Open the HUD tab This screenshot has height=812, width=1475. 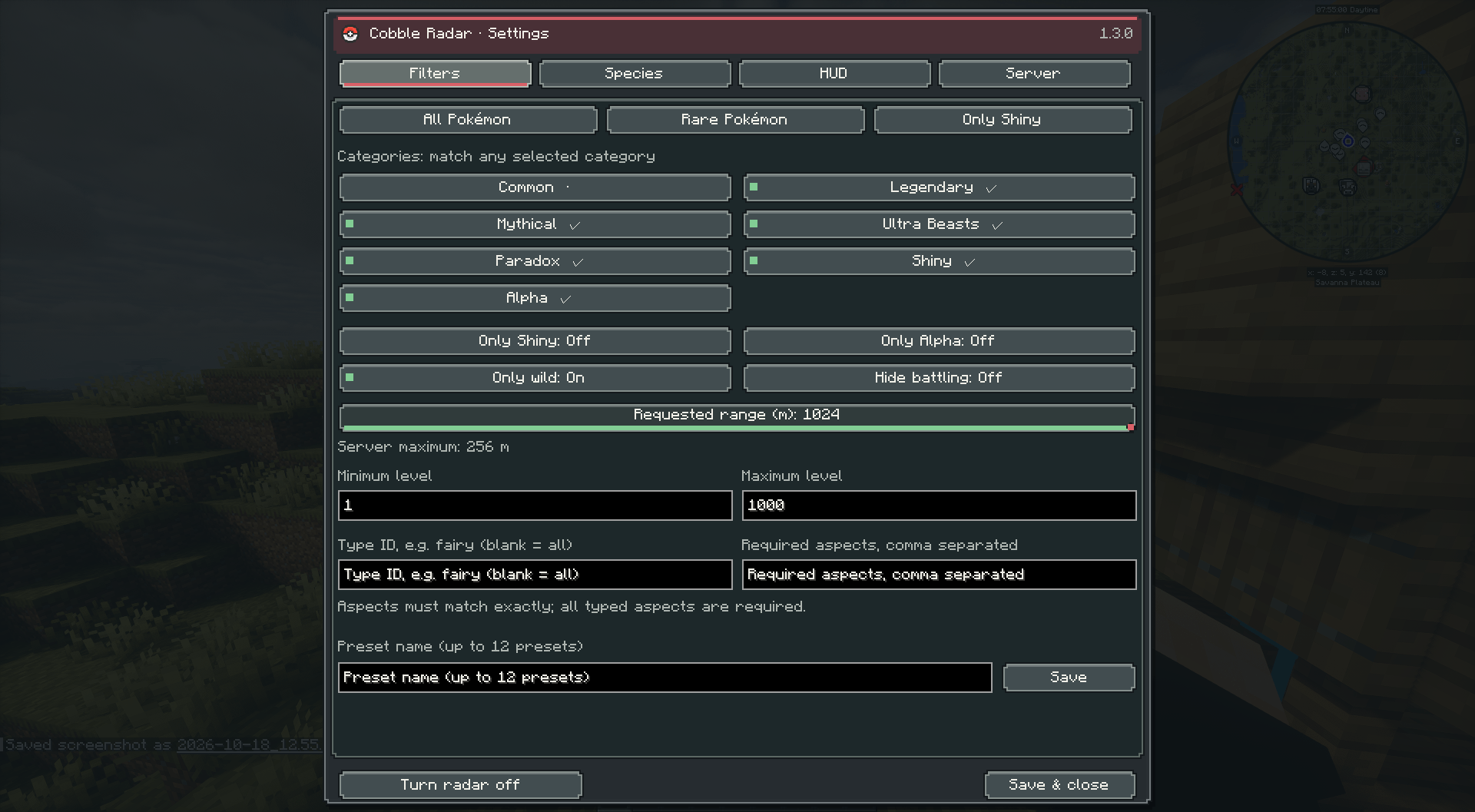834,74
